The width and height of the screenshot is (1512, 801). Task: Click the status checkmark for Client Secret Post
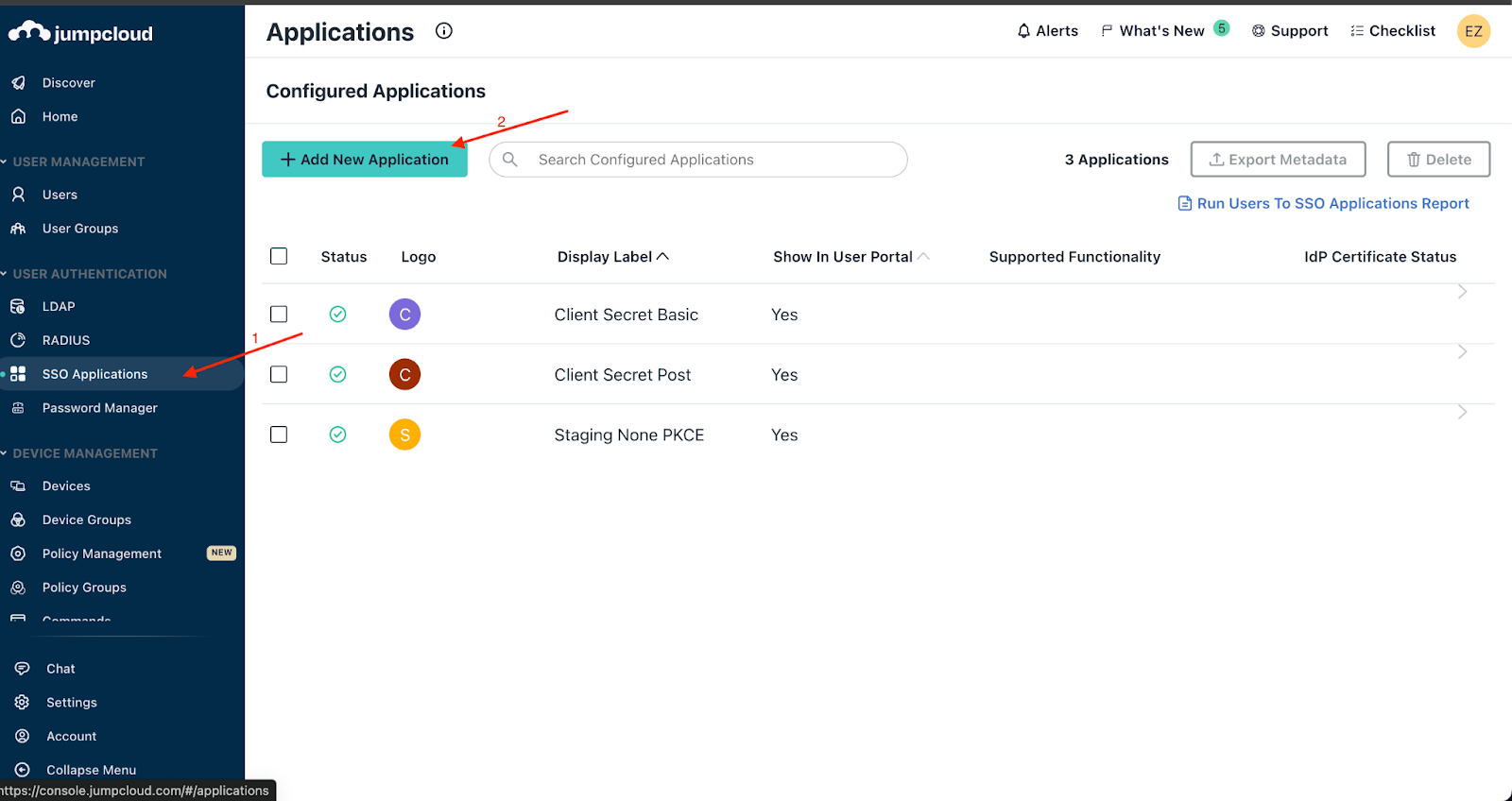[x=337, y=375]
